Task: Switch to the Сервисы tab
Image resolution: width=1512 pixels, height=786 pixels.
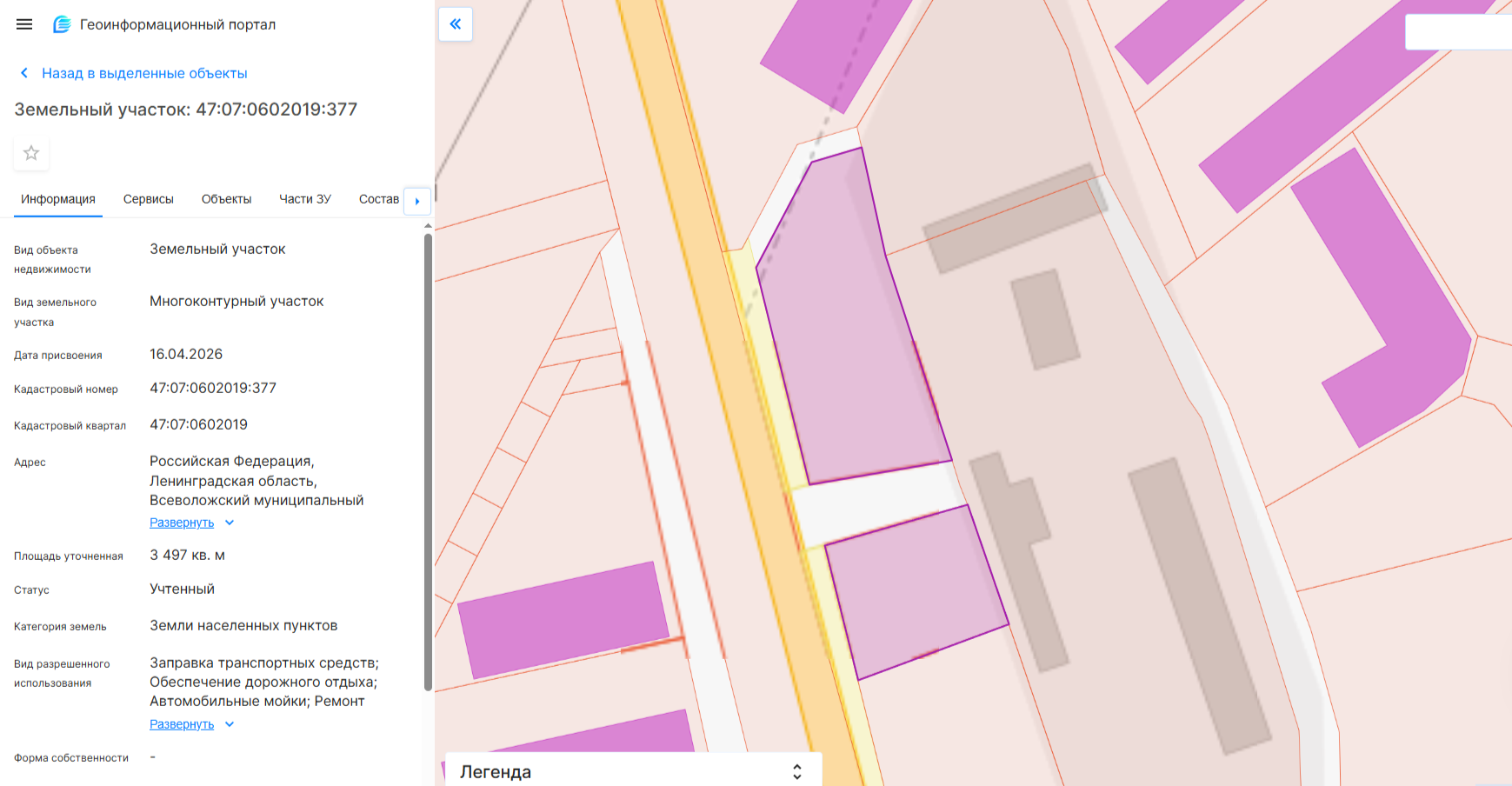Action: pos(149,199)
